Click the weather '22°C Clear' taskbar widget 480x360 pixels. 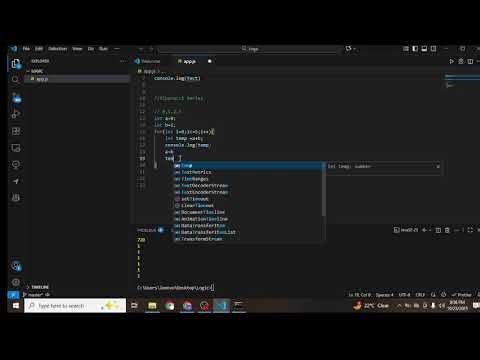[372, 305]
